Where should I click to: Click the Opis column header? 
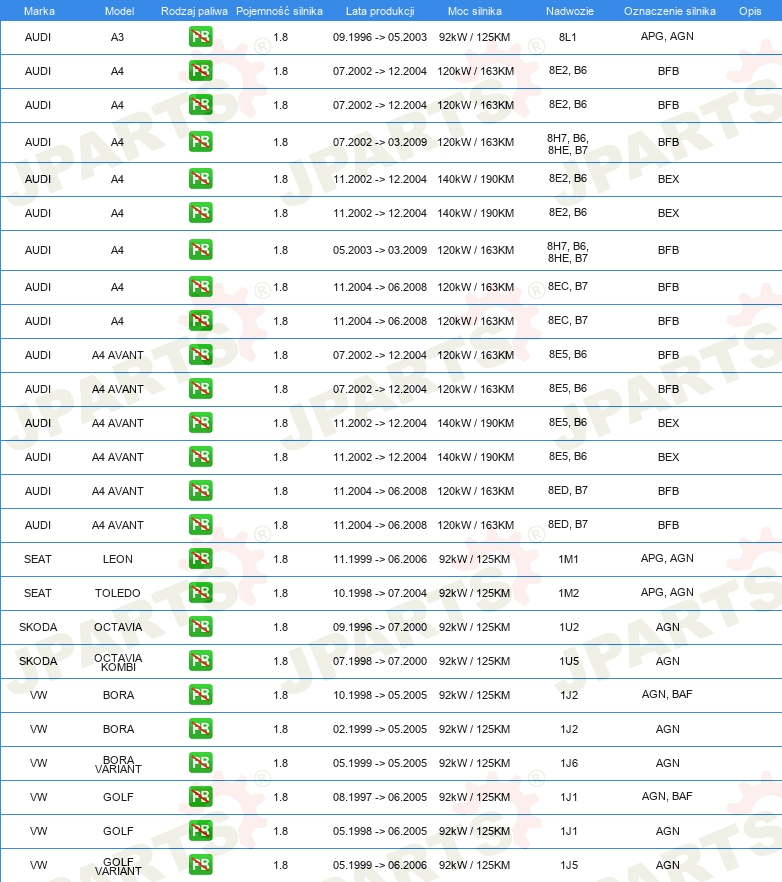click(x=750, y=11)
